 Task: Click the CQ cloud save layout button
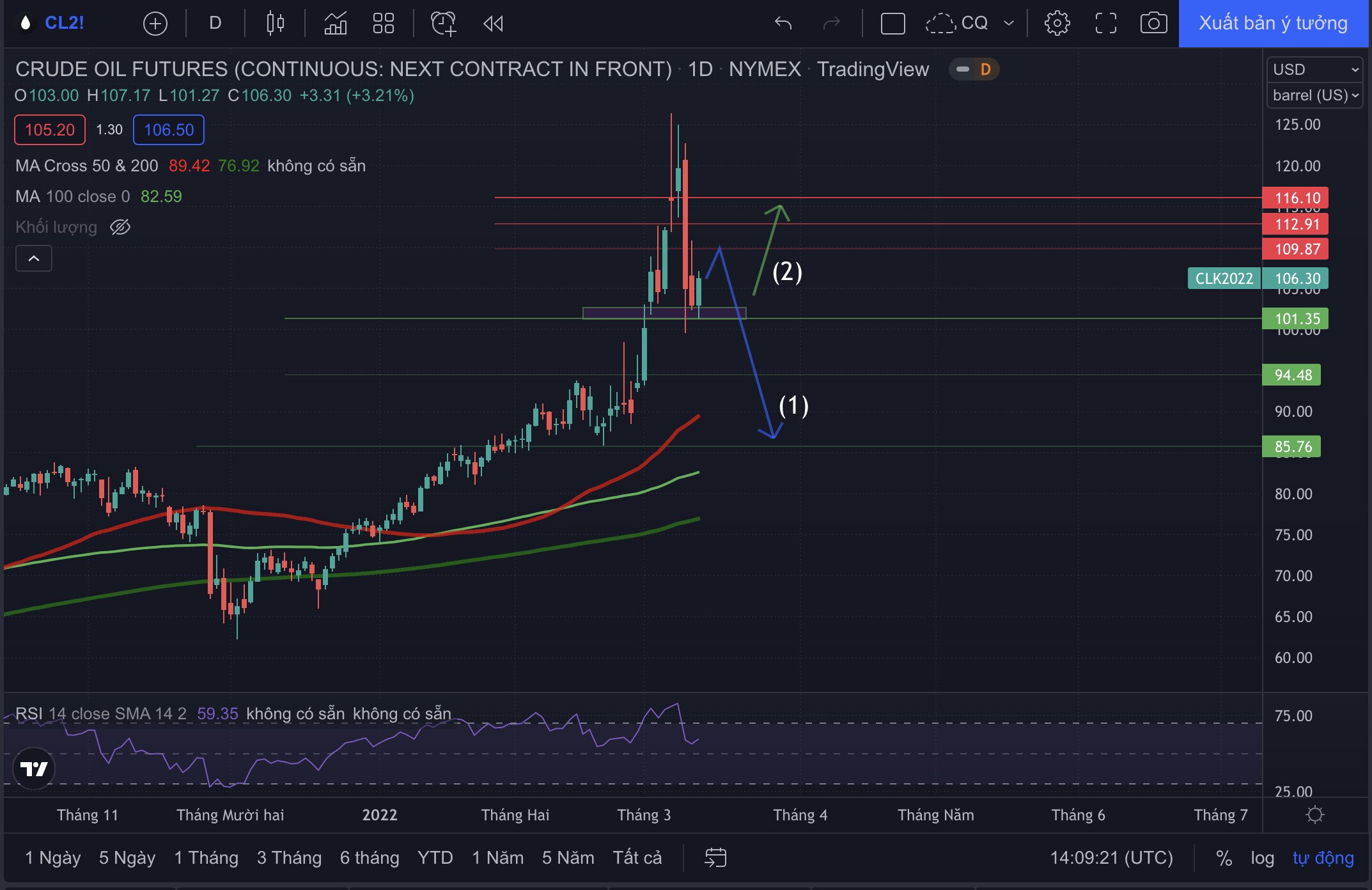[x=957, y=24]
